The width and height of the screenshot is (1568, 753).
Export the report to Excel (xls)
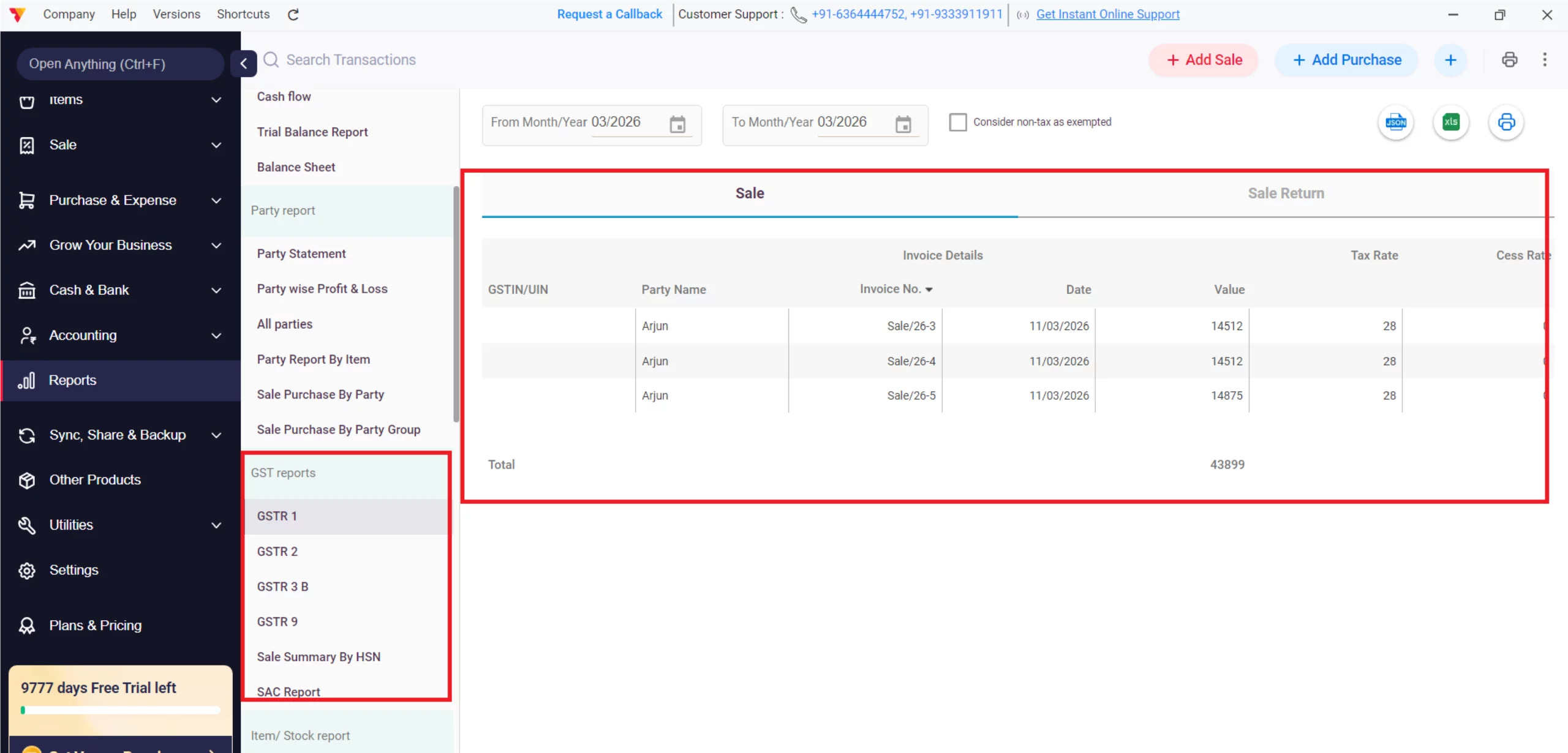1451,122
